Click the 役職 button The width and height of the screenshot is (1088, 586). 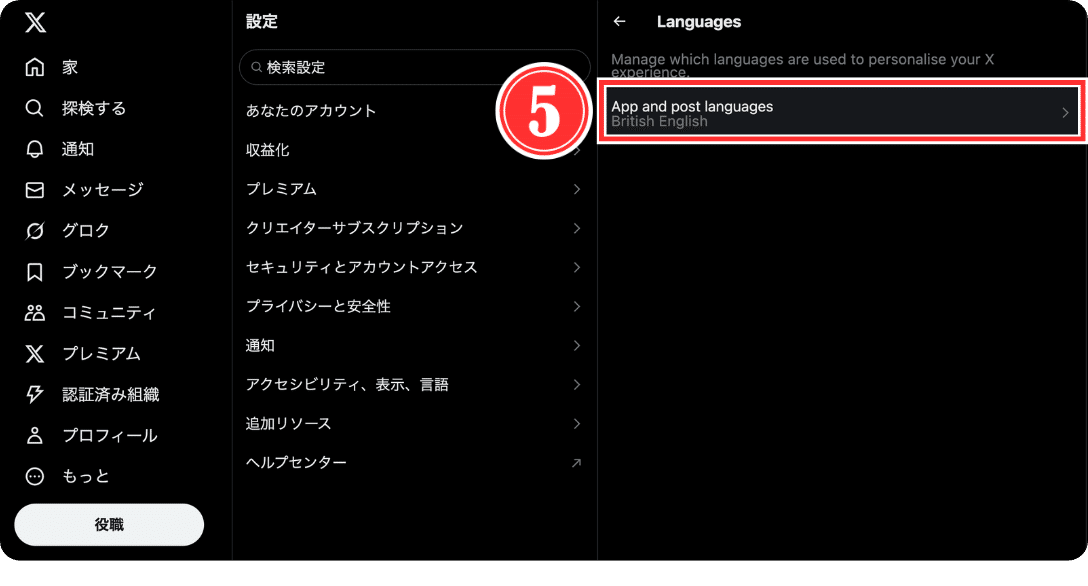pyautogui.click(x=108, y=524)
